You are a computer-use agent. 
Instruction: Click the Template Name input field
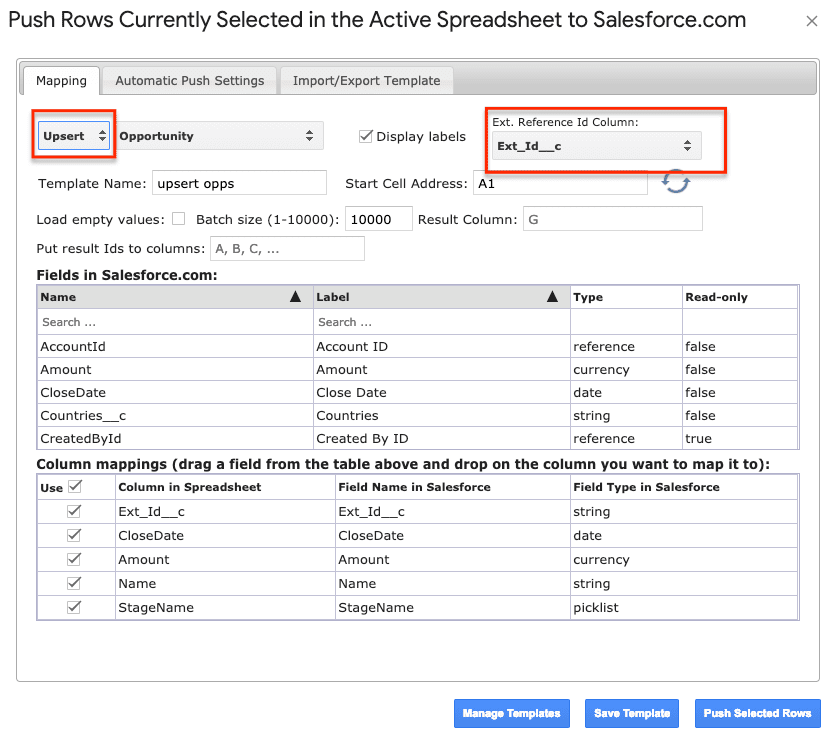coord(239,183)
